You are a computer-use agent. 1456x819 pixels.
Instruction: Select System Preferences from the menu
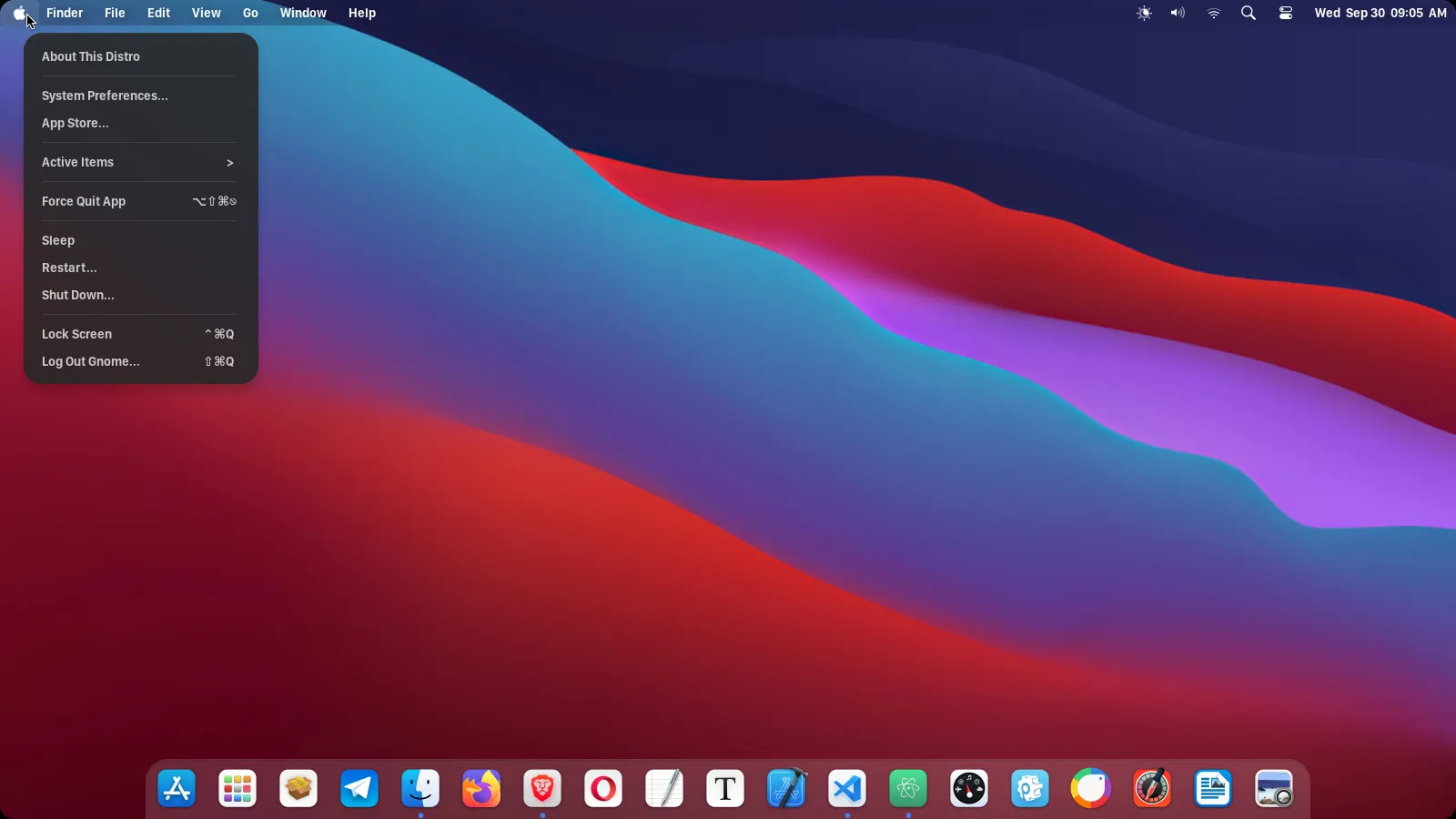click(x=104, y=95)
